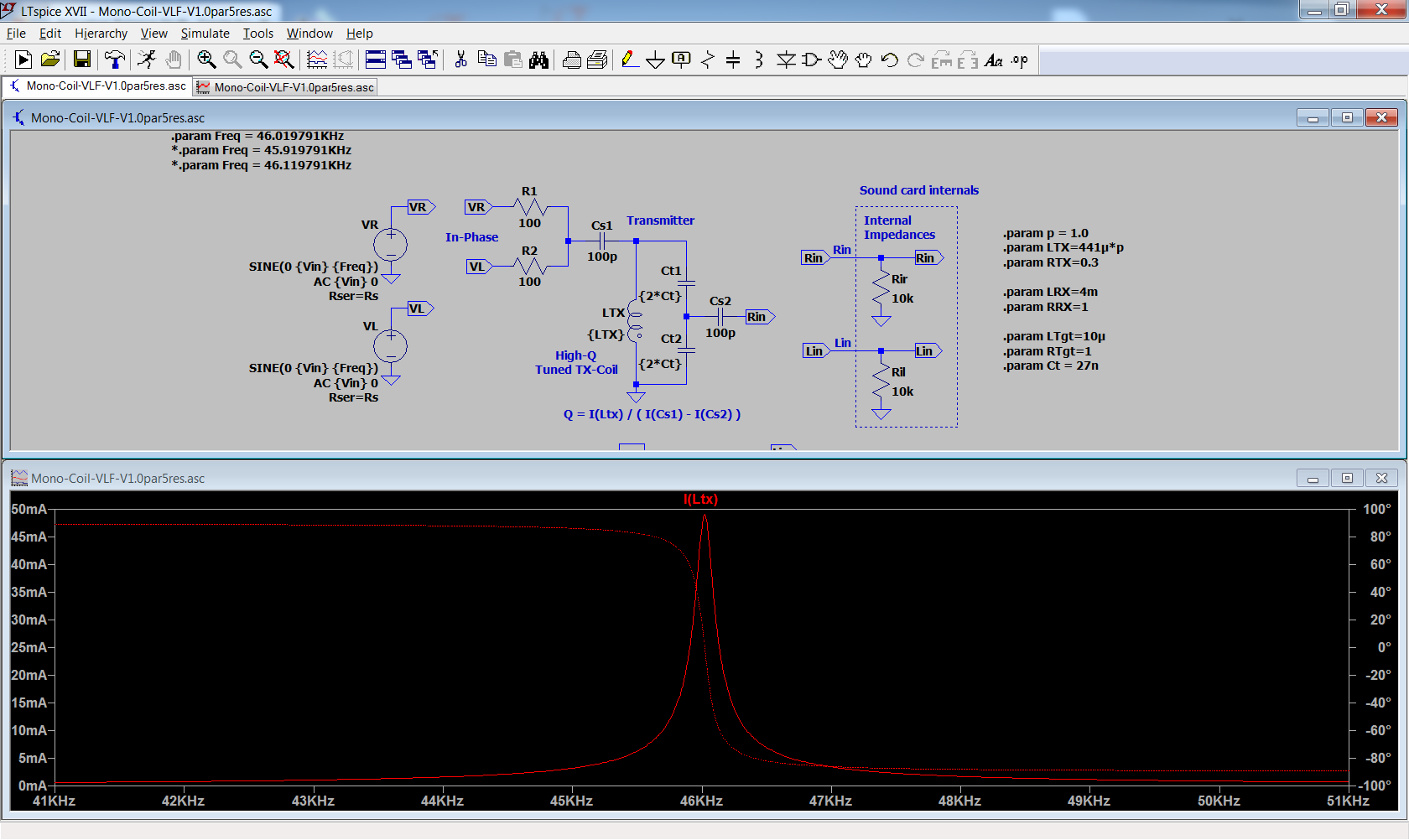Image resolution: width=1409 pixels, height=840 pixels.
Task: Cut selection with the scissors icon
Action: [460, 60]
